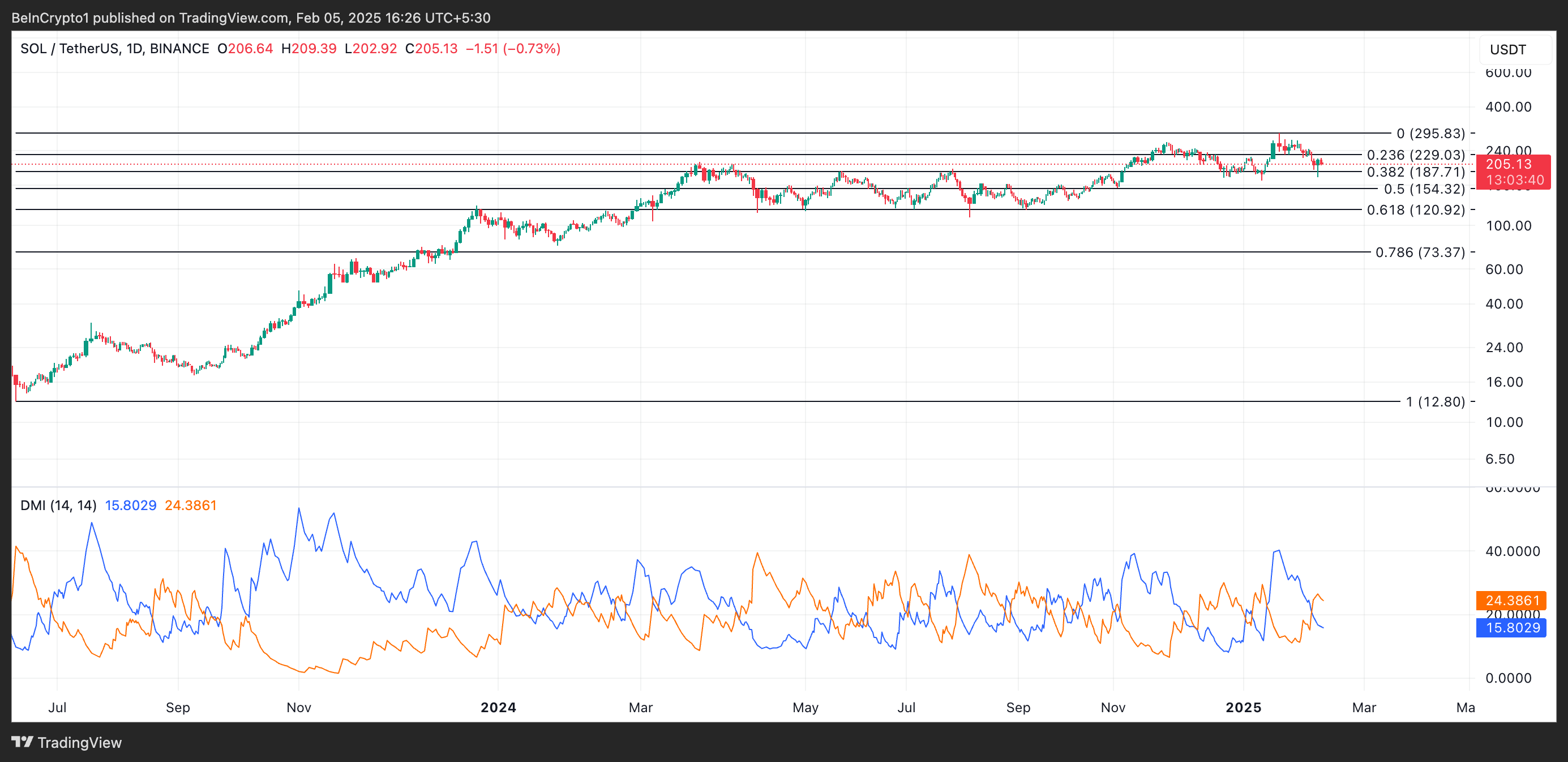Viewport: 1568px width, 762px height.
Task: Click the blue 15.8029 DMI value tag
Action: (x=1511, y=627)
